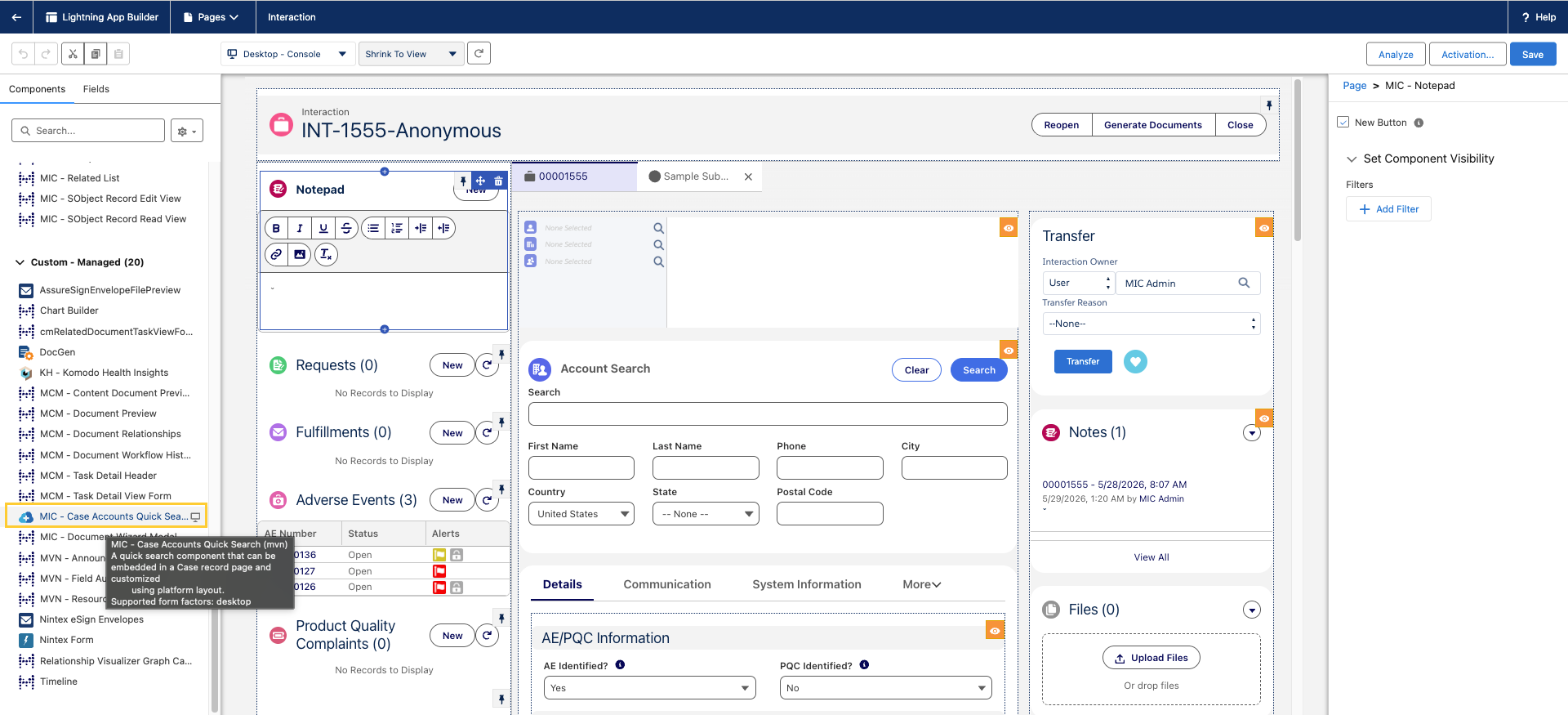The image size is (1568, 715).
Task: Select the System Information tab
Action: click(807, 584)
